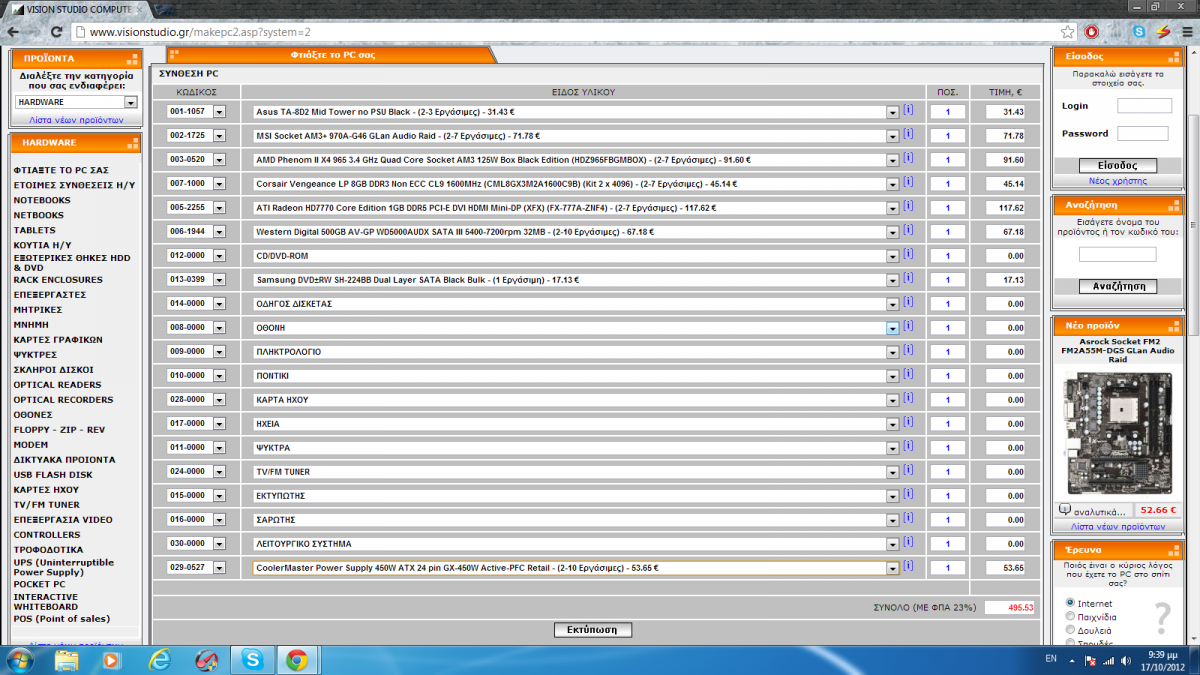Select Internet radio option in survey
Viewport: 1200px width, 675px height.
pyautogui.click(x=1071, y=603)
